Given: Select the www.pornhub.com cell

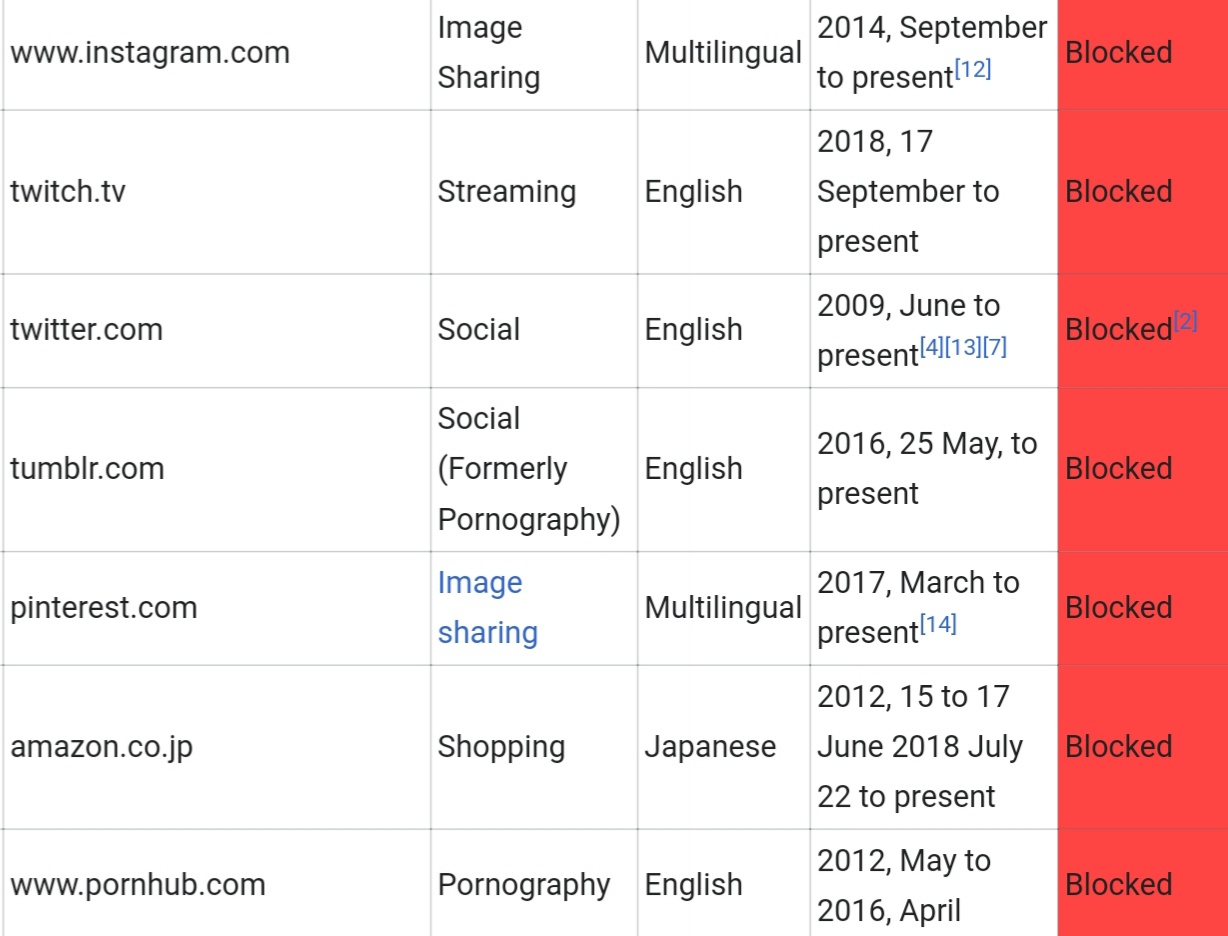Looking at the screenshot, I should click(217, 884).
